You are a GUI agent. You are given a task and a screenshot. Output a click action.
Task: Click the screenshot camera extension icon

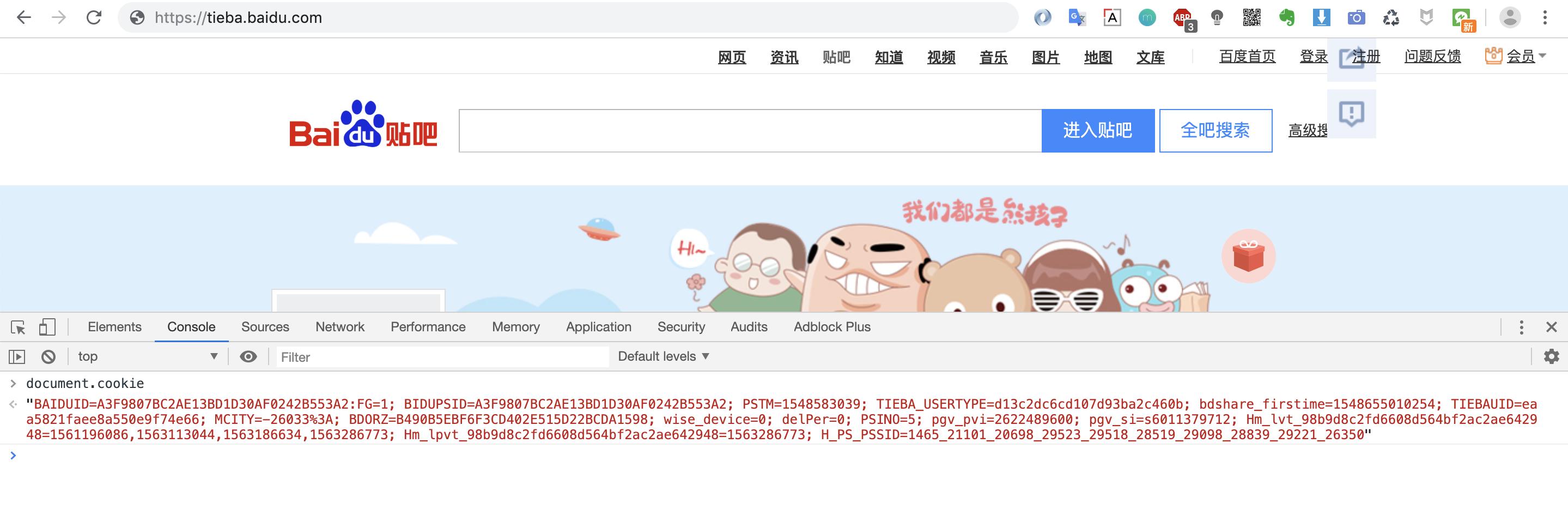point(1356,17)
